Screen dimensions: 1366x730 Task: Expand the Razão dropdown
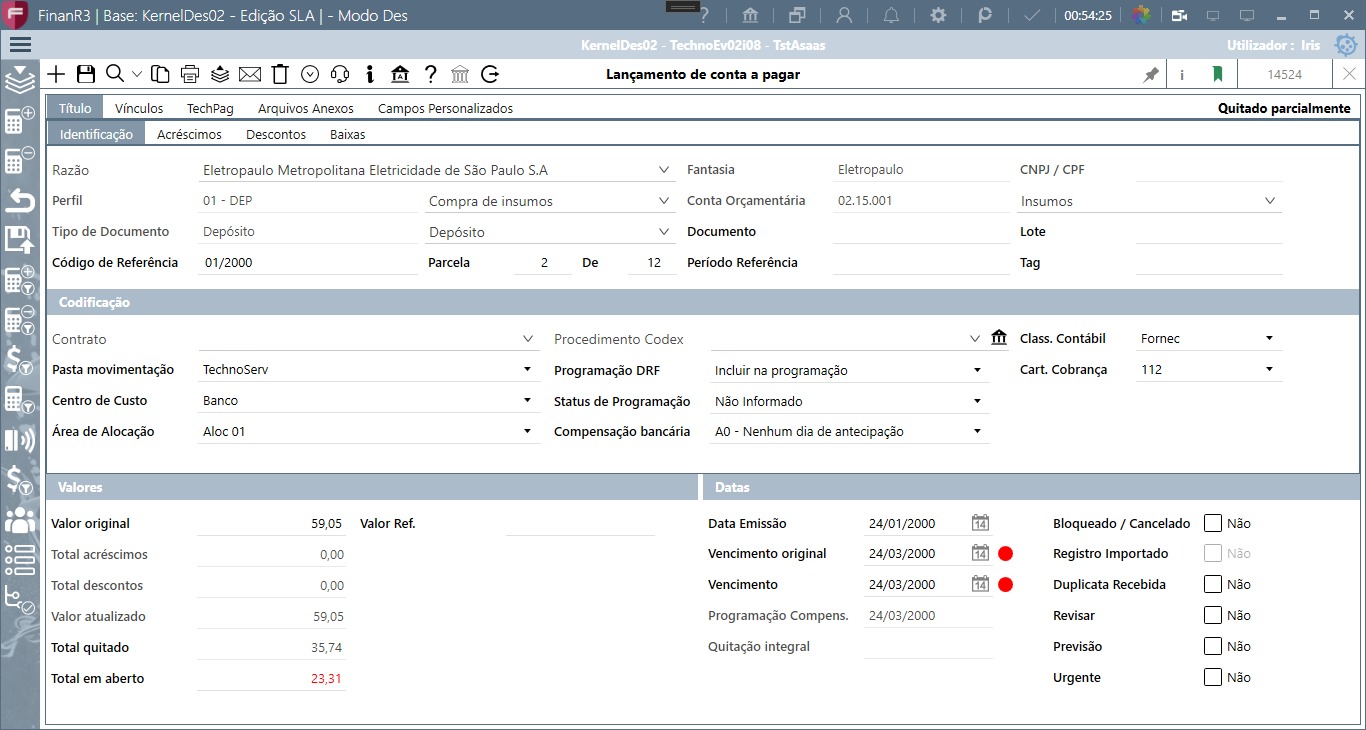tap(664, 170)
